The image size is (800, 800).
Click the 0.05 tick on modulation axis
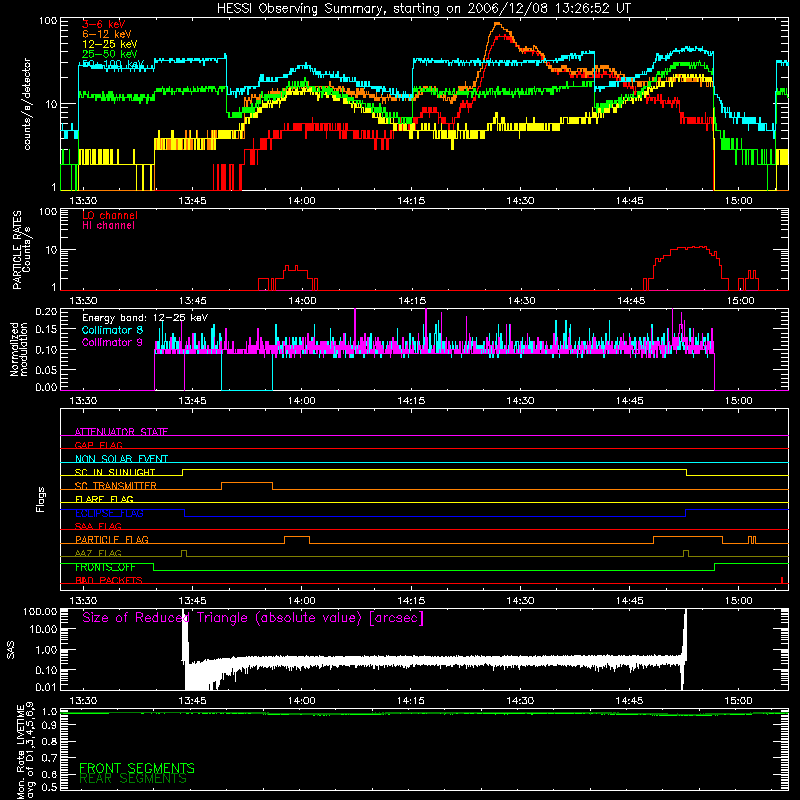click(46, 369)
